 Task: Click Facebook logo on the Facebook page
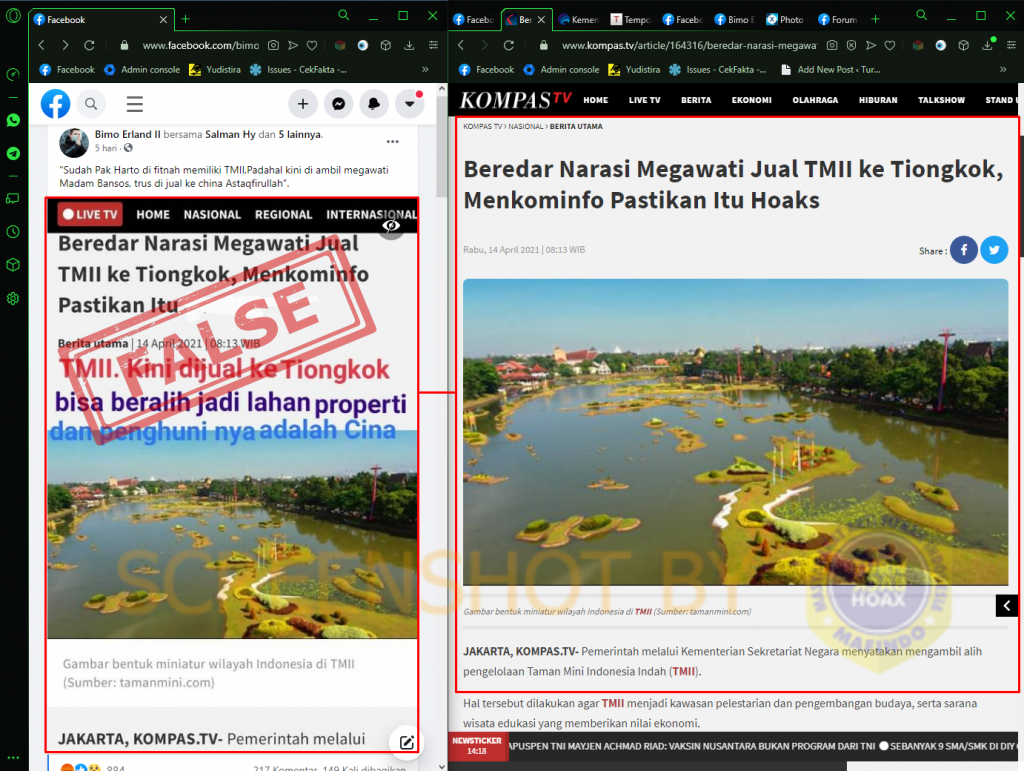[56, 104]
